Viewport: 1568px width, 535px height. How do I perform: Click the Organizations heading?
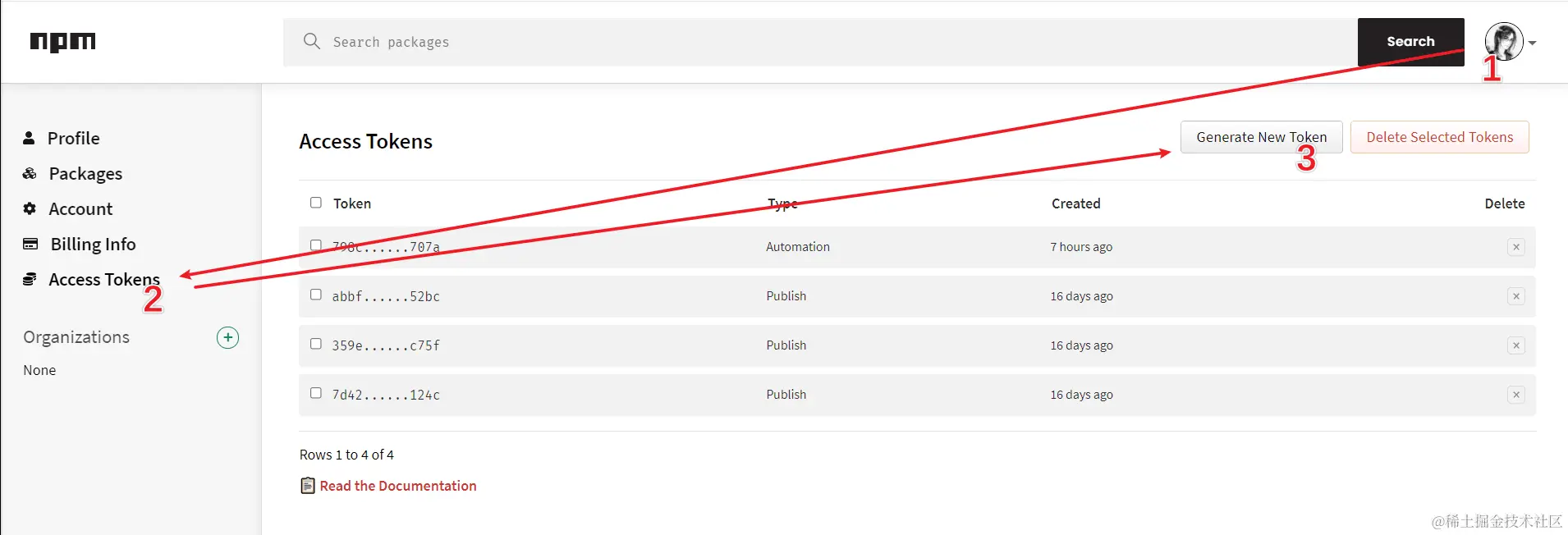pyautogui.click(x=76, y=337)
